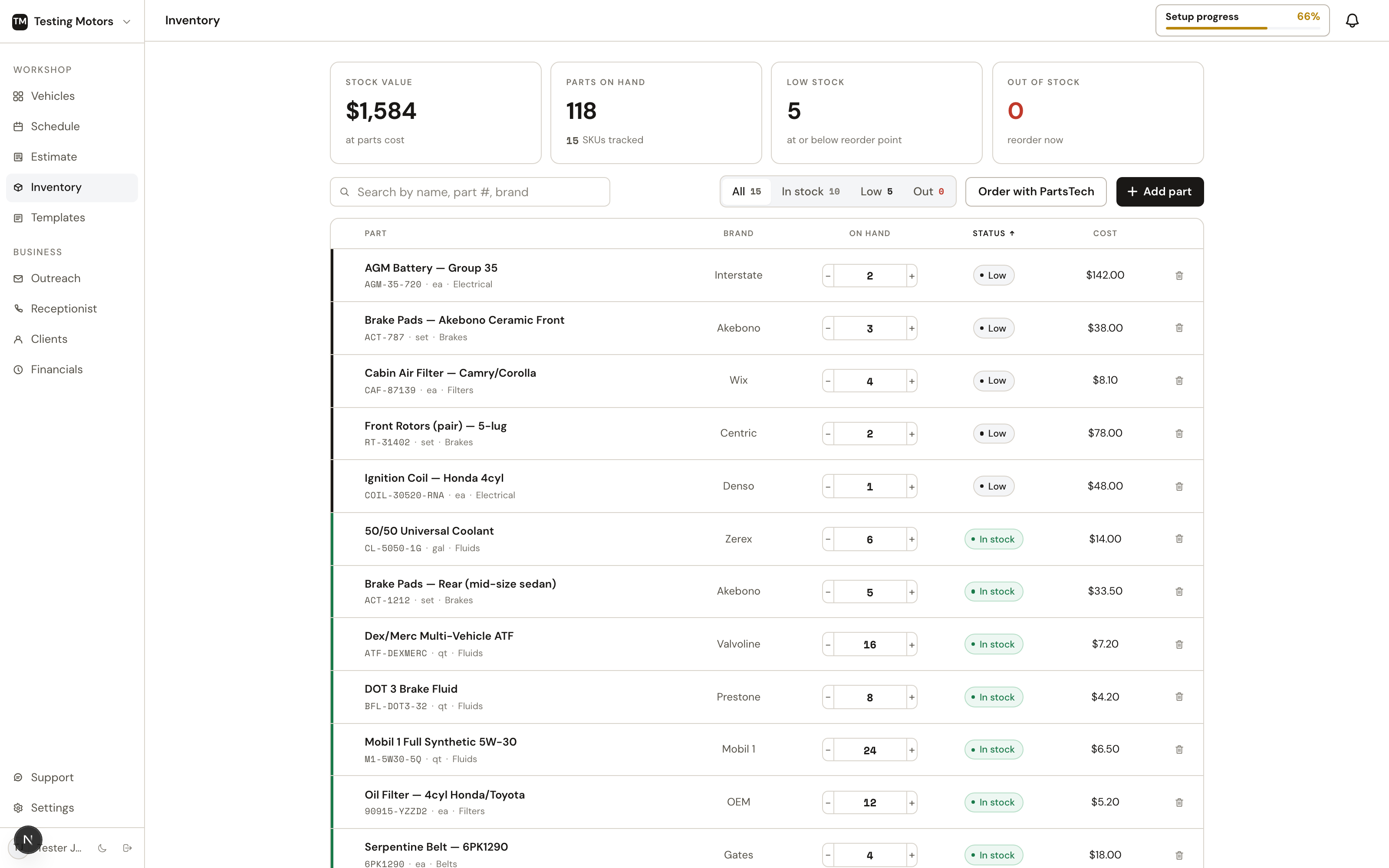This screenshot has height=868, width=1389.
Task: Sort by Status column header
Action: pyautogui.click(x=993, y=233)
